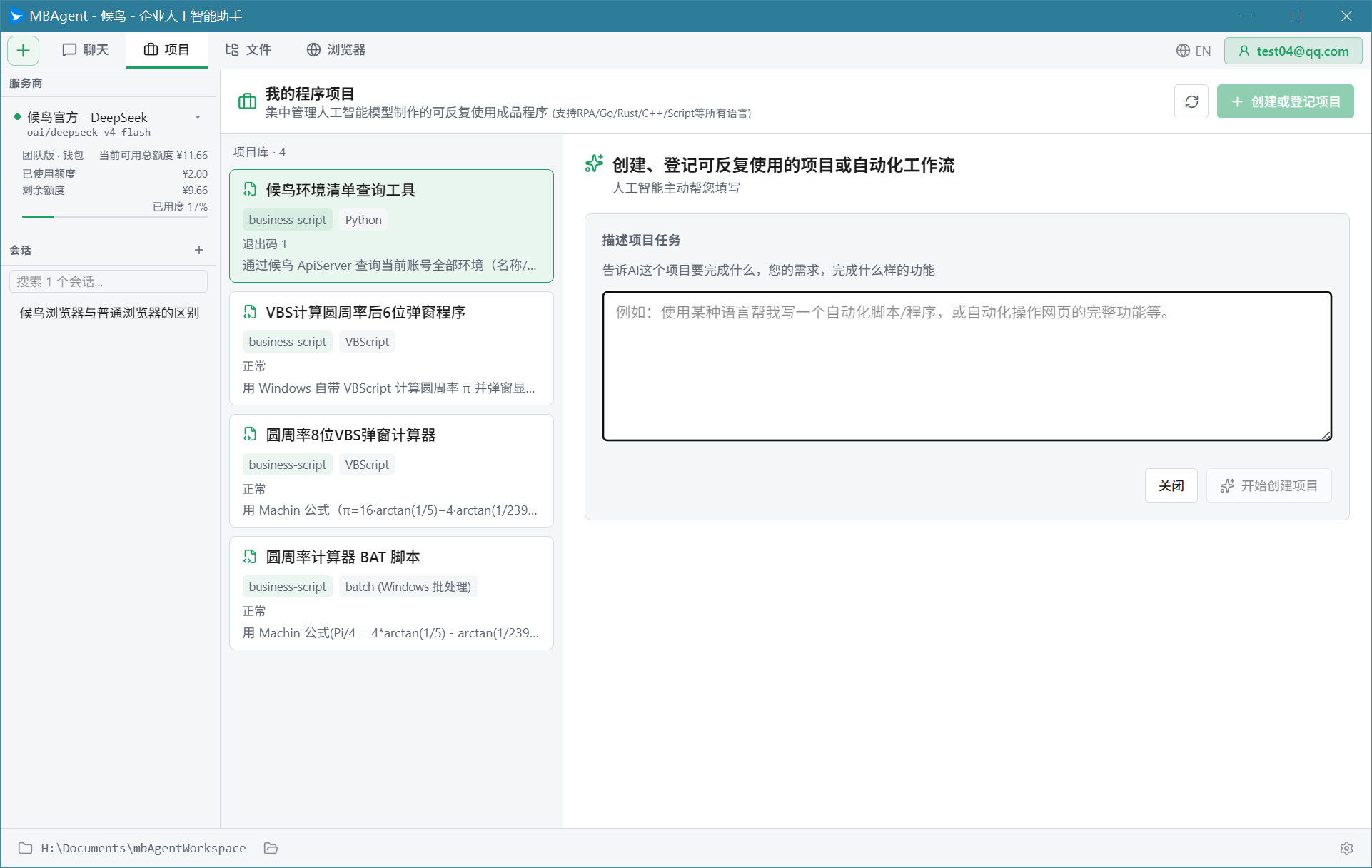This screenshot has width=1372, height=868.
Task: Click the file icon of 圆周率计算器 BAT 脚本
Action: tap(250, 557)
